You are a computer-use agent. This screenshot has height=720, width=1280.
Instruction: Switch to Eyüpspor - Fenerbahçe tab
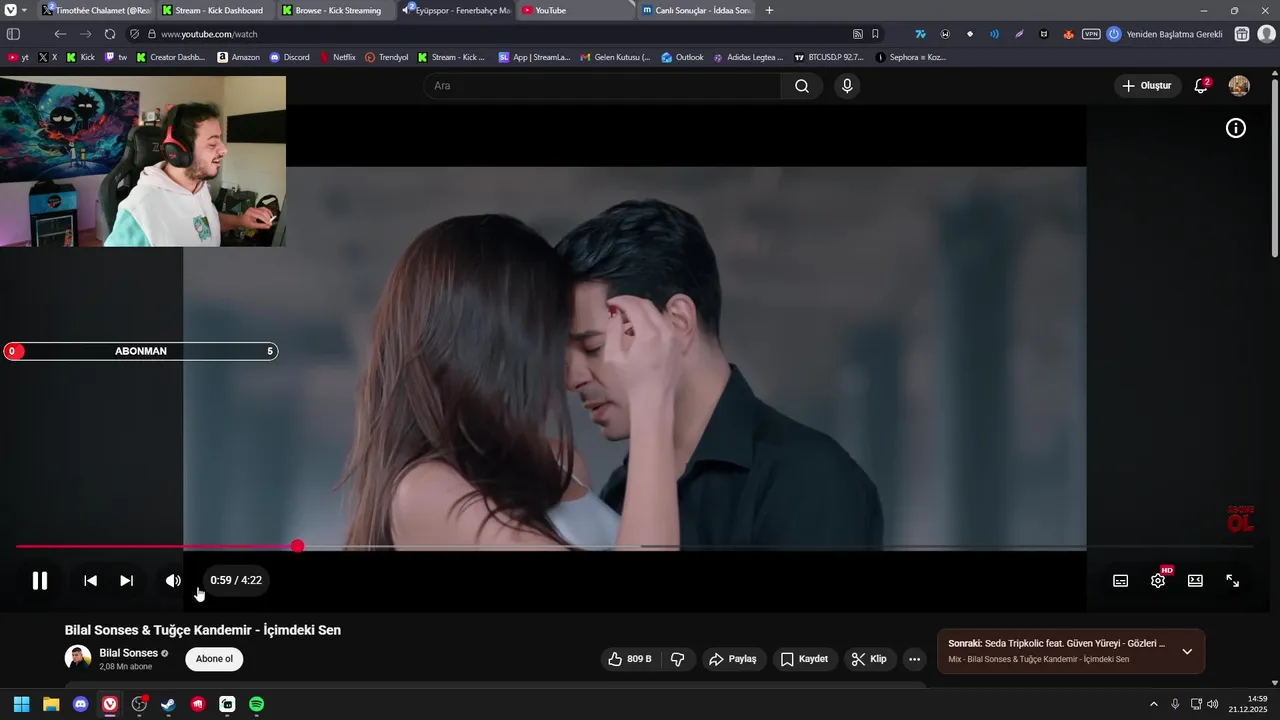click(455, 10)
